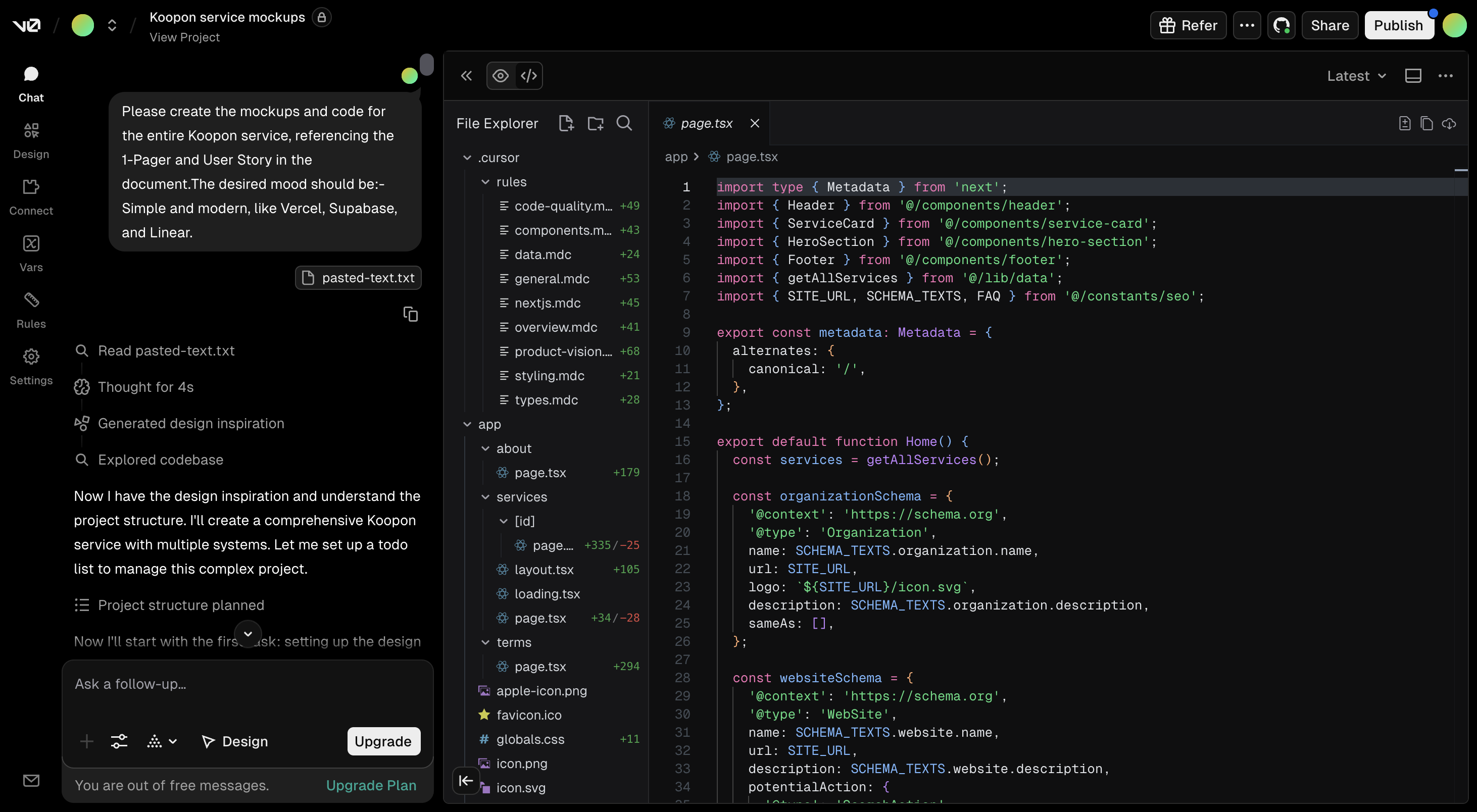The width and height of the screenshot is (1477, 812).
Task: Click the chat panel scrollbar thumb
Action: (x=427, y=64)
